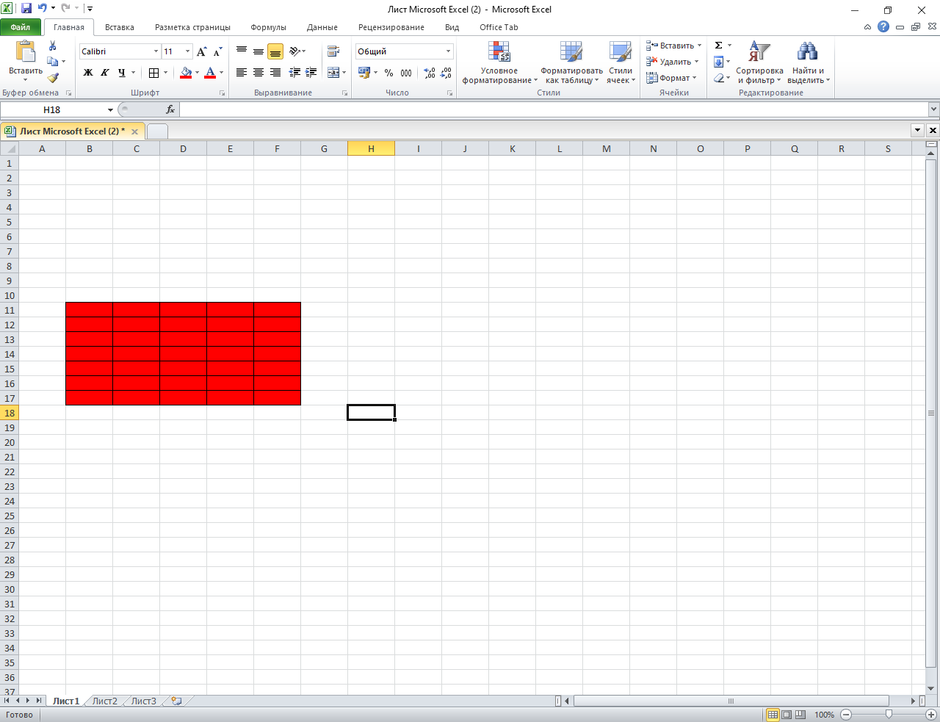Toggle italic formatting К
This screenshot has width=940, height=722.
(105, 73)
